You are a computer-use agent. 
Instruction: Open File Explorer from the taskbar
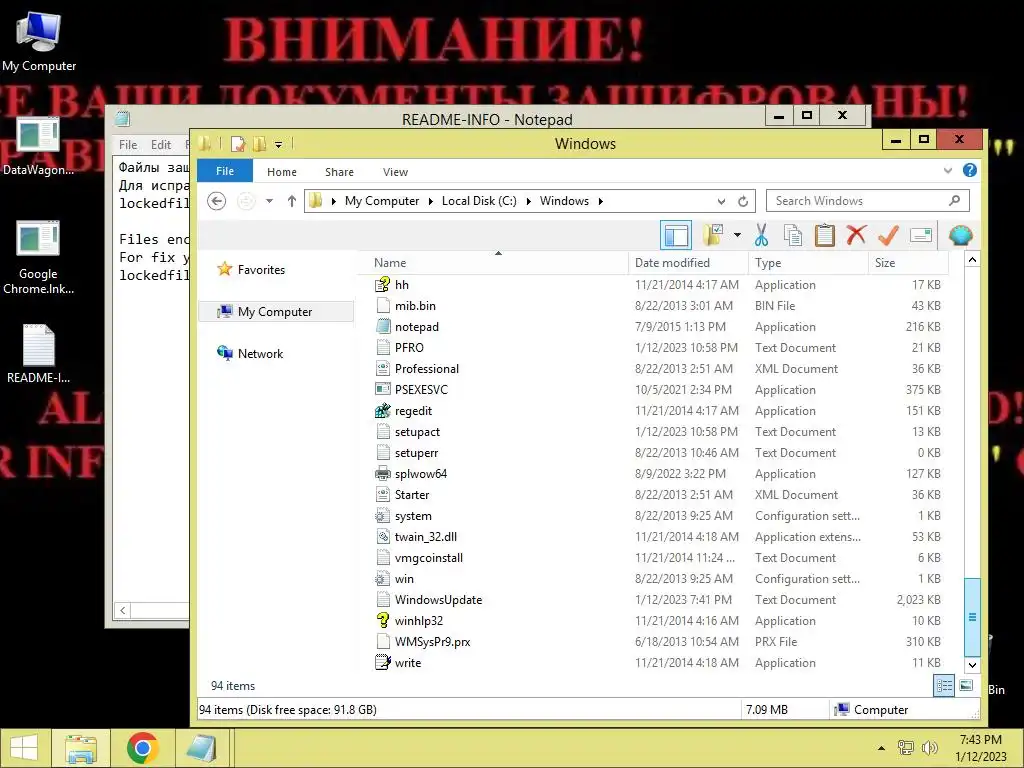point(81,748)
